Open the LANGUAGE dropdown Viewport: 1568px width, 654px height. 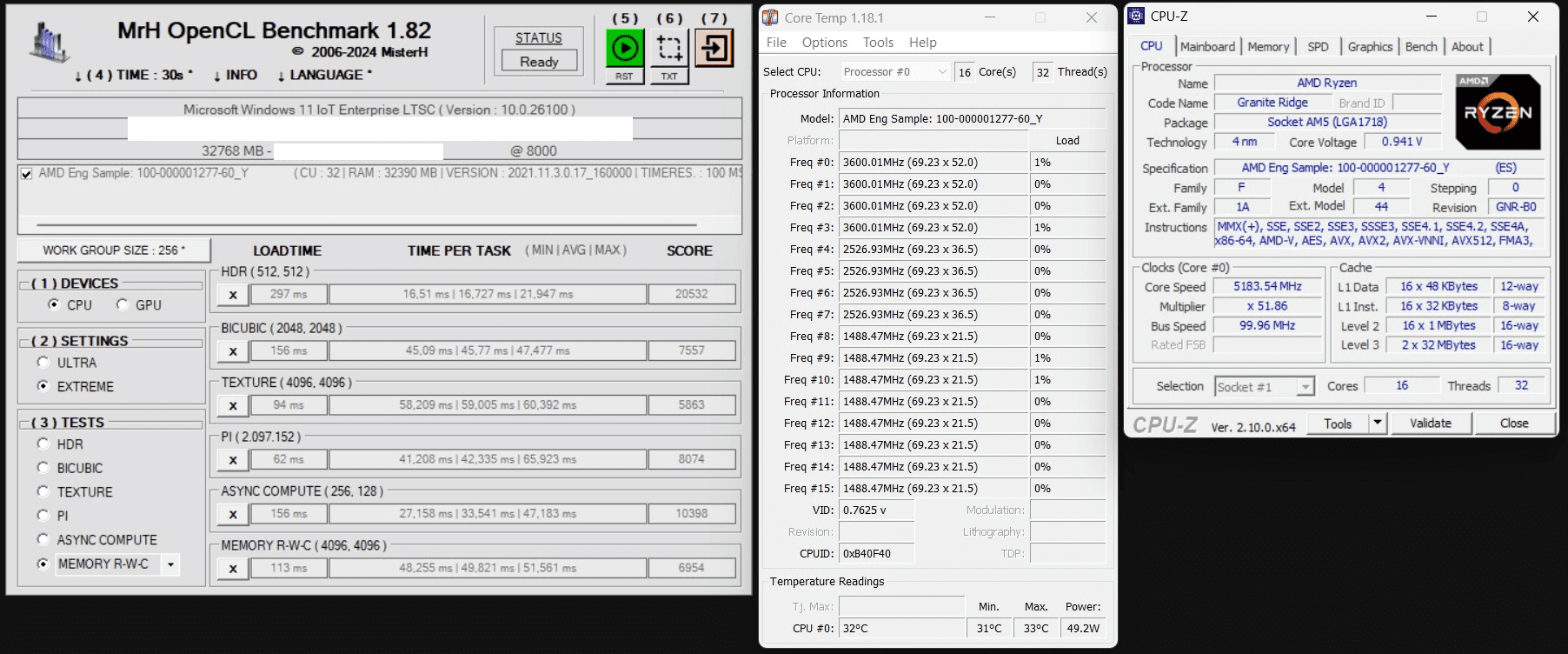click(x=323, y=76)
